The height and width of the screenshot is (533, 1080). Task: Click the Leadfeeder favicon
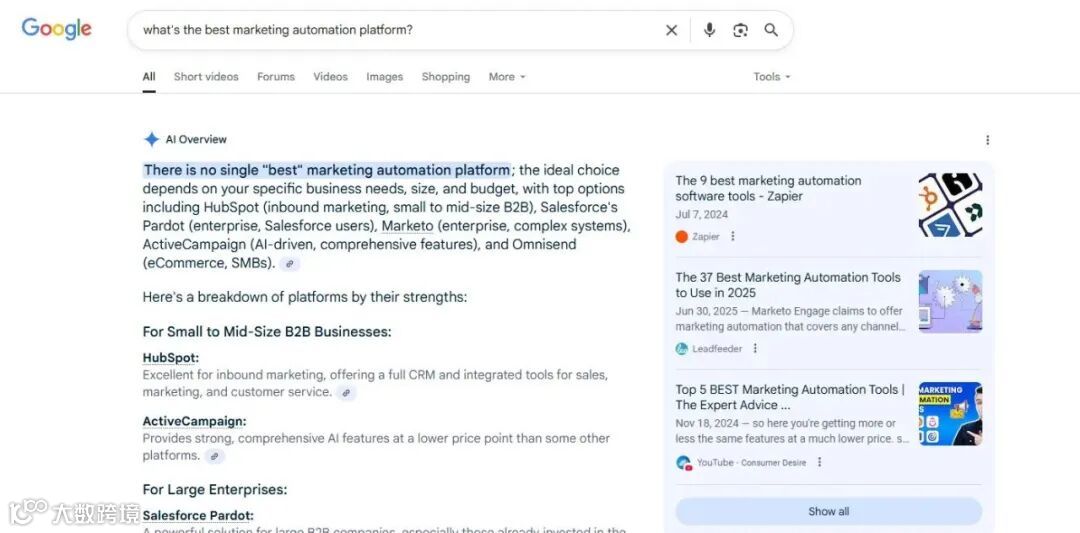point(682,348)
